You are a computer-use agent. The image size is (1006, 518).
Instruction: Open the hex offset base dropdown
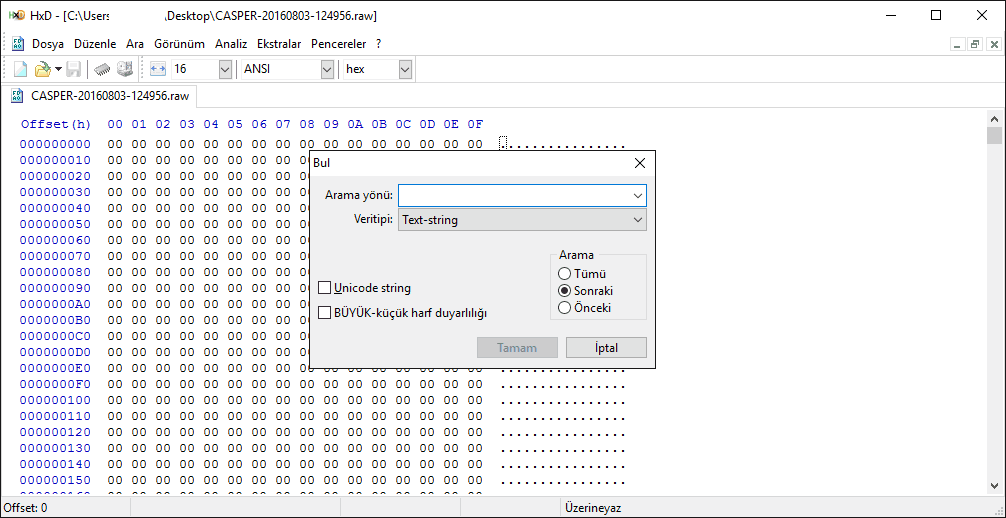405,69
